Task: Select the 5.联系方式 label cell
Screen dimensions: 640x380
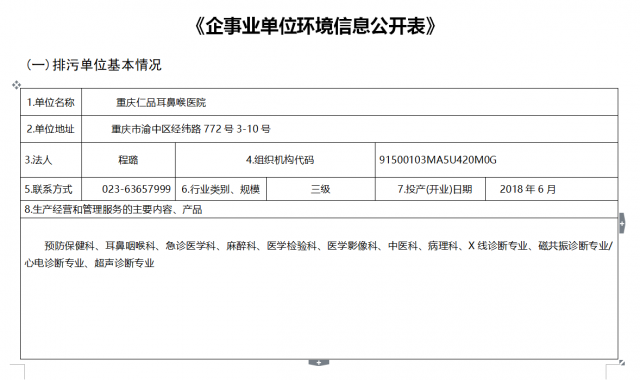Action: (x=51, y=189)
